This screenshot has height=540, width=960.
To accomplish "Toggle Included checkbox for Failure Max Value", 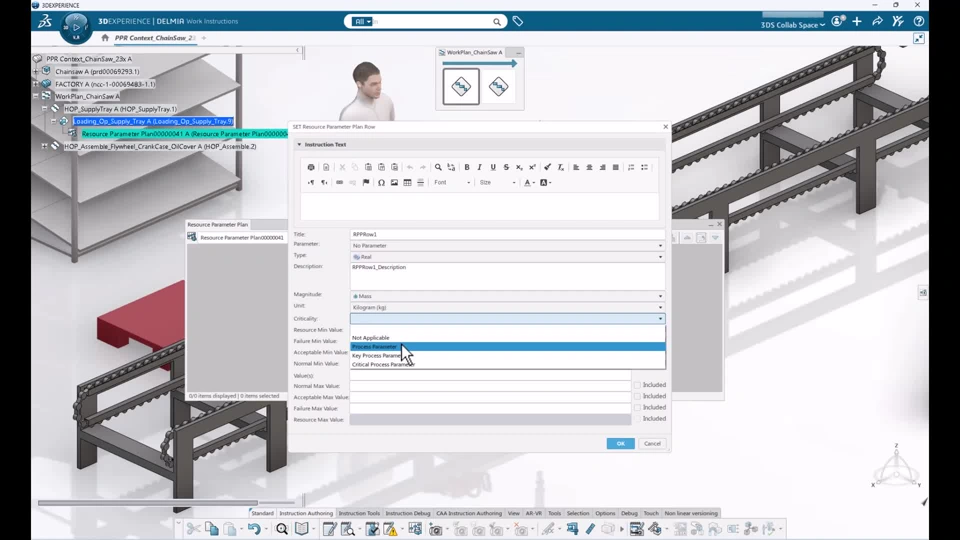I will tap(637, 407).
